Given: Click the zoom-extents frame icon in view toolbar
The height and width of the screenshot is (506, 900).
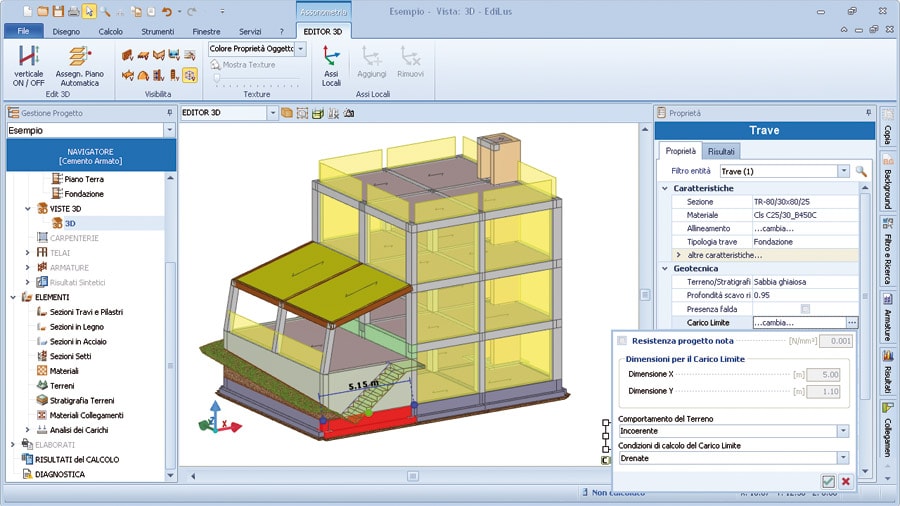Looking at the screenshot, I should coord(302,113).
